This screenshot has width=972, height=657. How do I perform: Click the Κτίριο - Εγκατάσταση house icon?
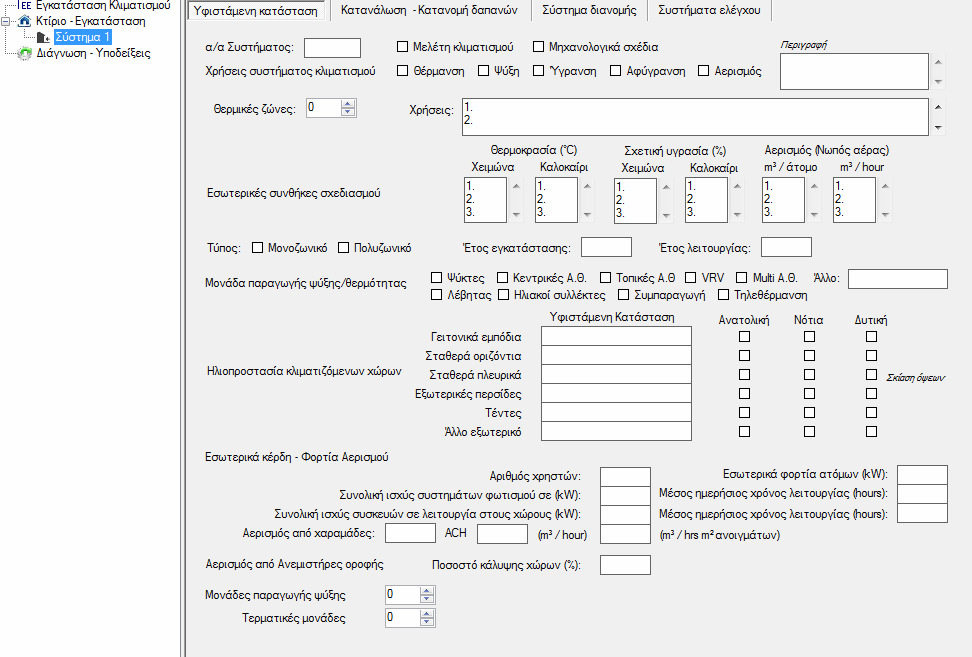tap(24, 21)
